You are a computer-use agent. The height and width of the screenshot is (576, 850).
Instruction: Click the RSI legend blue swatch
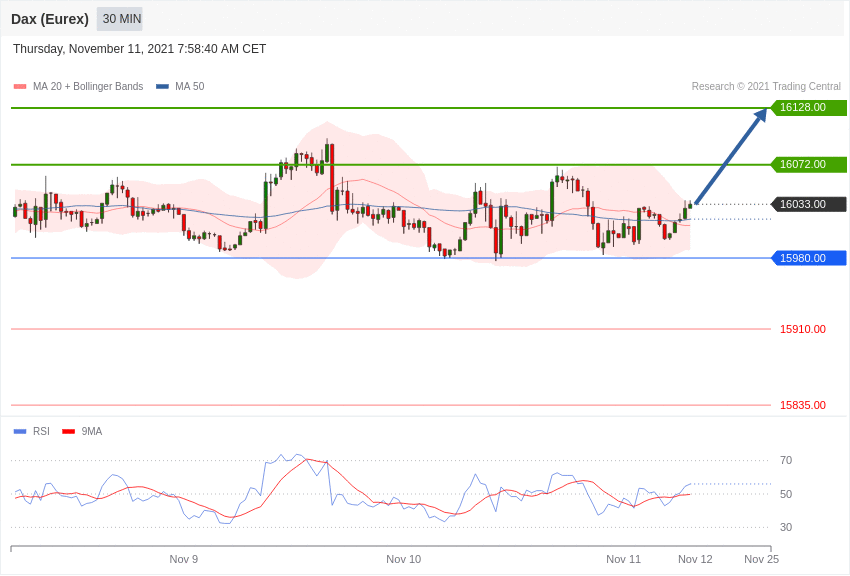click(x=20, y=431)
